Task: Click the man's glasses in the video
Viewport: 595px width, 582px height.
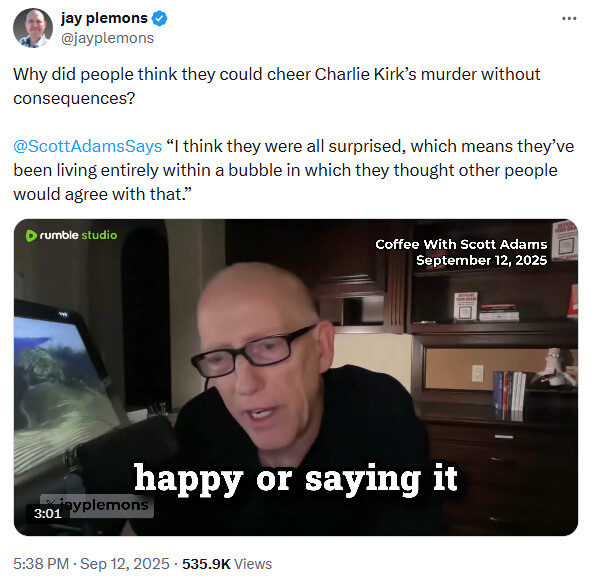Action: point(253,351)
